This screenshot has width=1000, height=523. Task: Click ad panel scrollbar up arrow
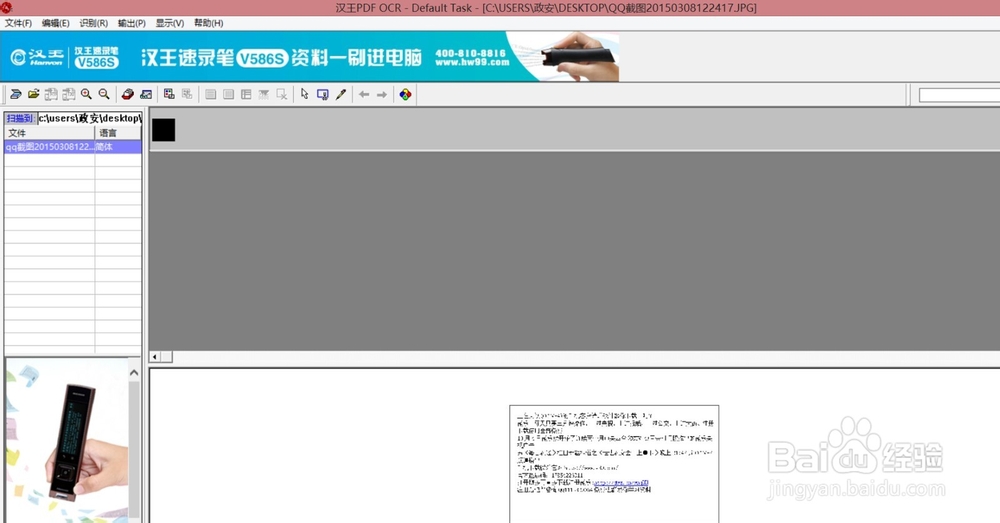pyautogui.click(x=134, y=372)
